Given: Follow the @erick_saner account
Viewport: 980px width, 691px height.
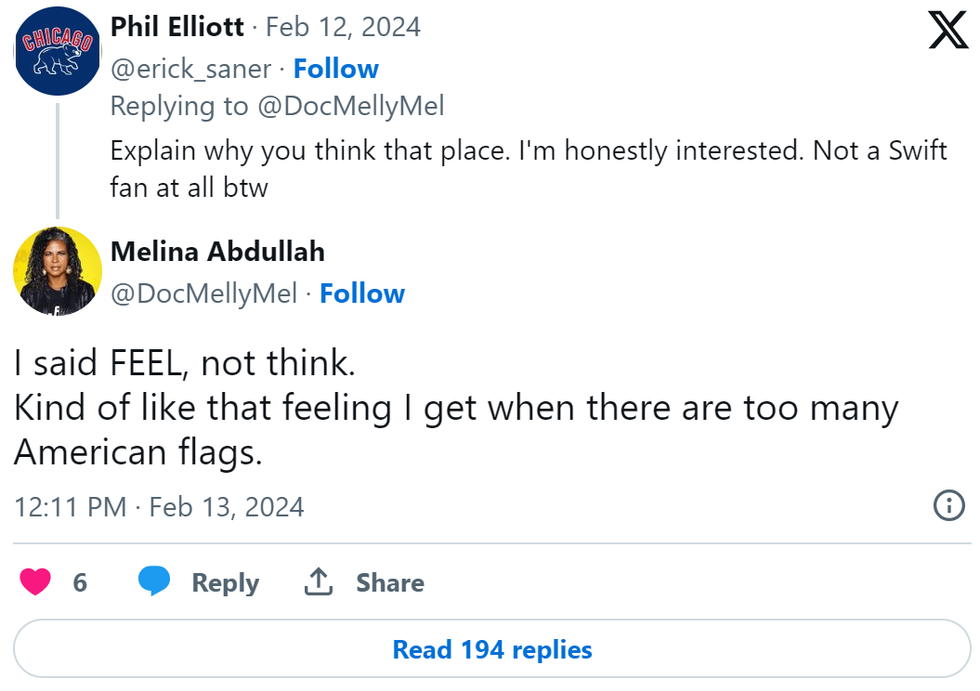Looking at the screenshot, I should click(x=336, y=69).
